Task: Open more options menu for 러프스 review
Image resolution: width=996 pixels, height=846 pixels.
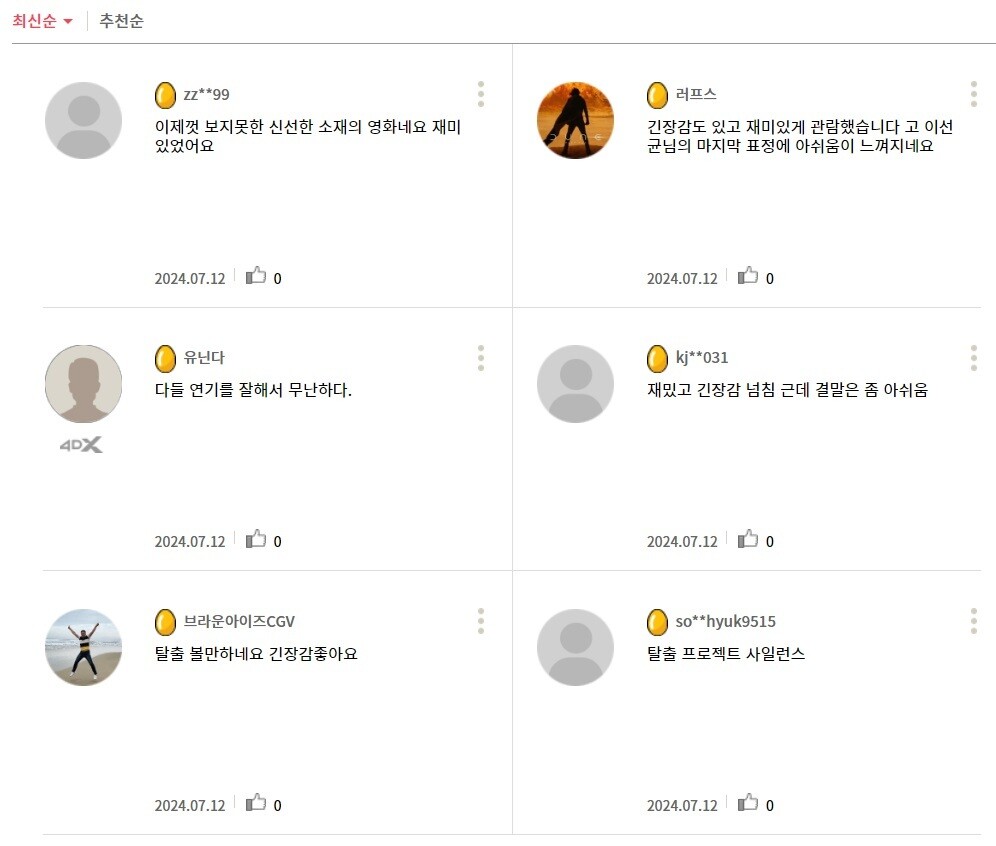Action: 973,94
